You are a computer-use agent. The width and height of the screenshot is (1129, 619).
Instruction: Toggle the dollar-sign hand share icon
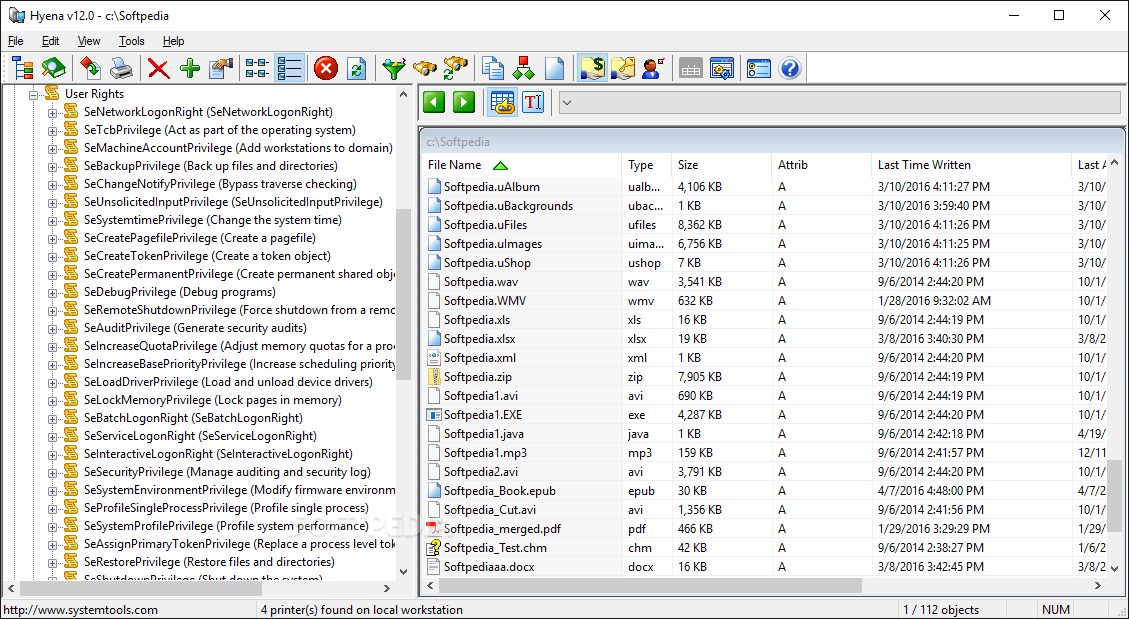click(x=592, y=68)
